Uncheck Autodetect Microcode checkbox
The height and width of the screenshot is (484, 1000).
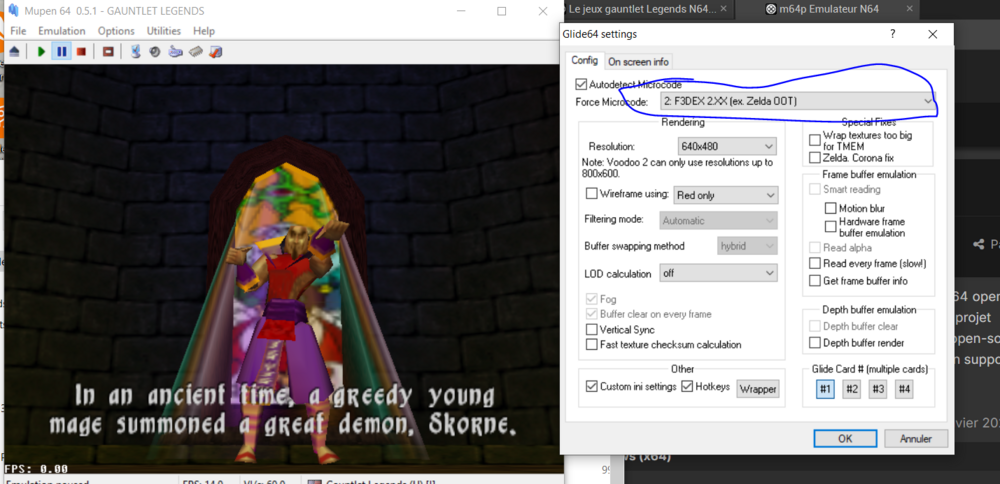(582, 85)
